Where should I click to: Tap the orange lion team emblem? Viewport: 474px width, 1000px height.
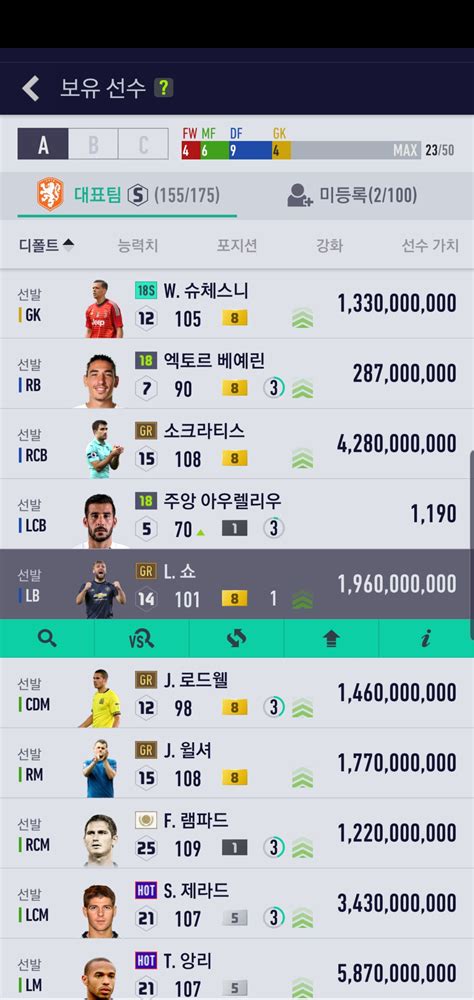tap(50, 195)
